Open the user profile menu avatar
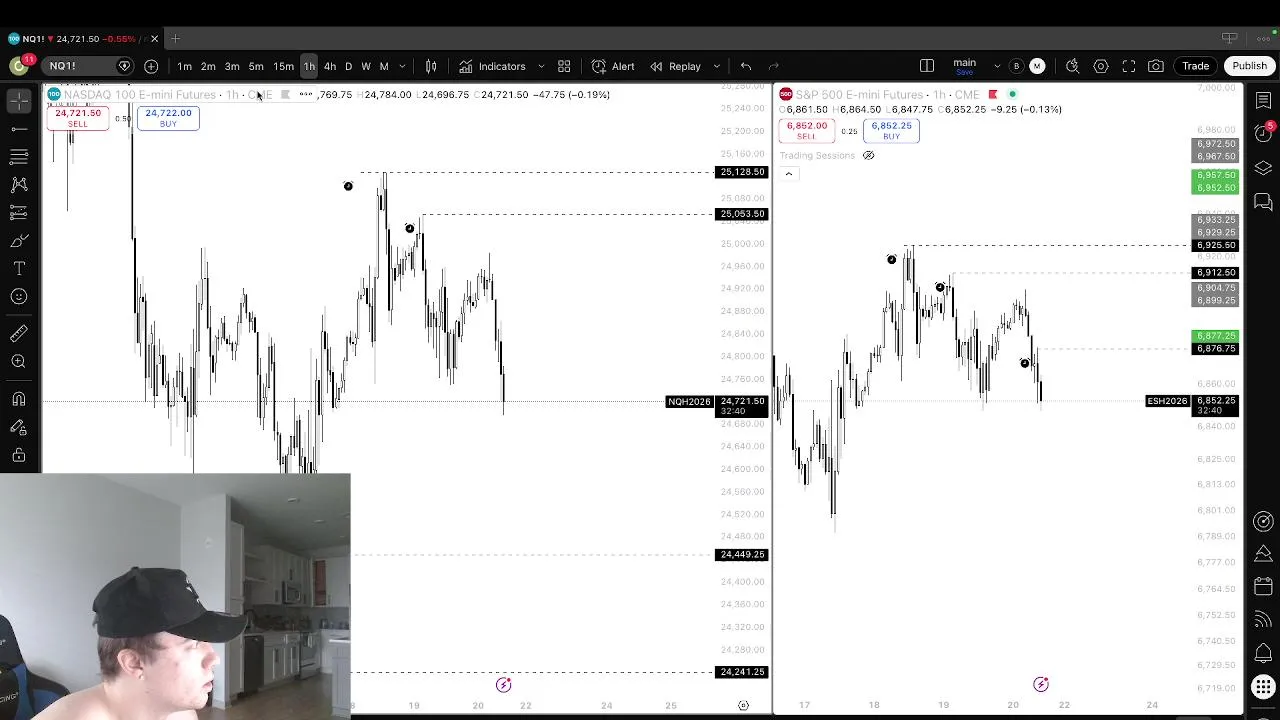The image size is (1280, 720). tap(19, 66)
